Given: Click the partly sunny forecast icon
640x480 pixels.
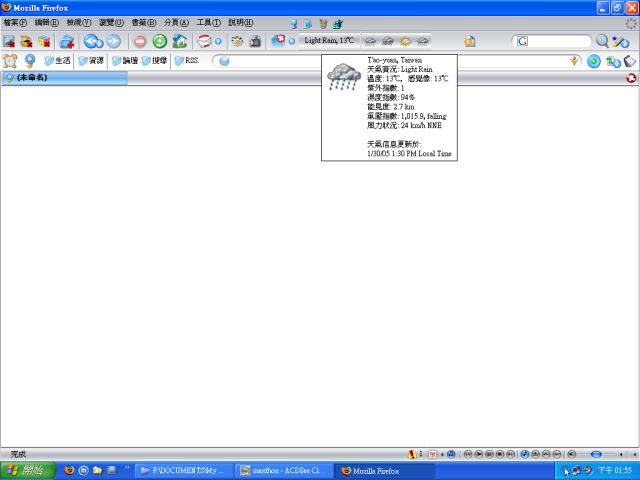Looking at the screenshot, I should [x=405, y=41].
